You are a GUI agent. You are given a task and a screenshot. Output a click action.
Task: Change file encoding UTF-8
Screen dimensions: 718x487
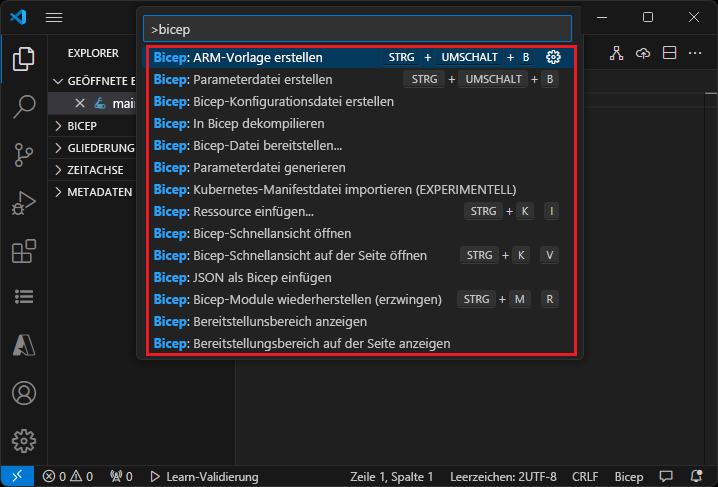pyautogui.click(x=540, y=476)
